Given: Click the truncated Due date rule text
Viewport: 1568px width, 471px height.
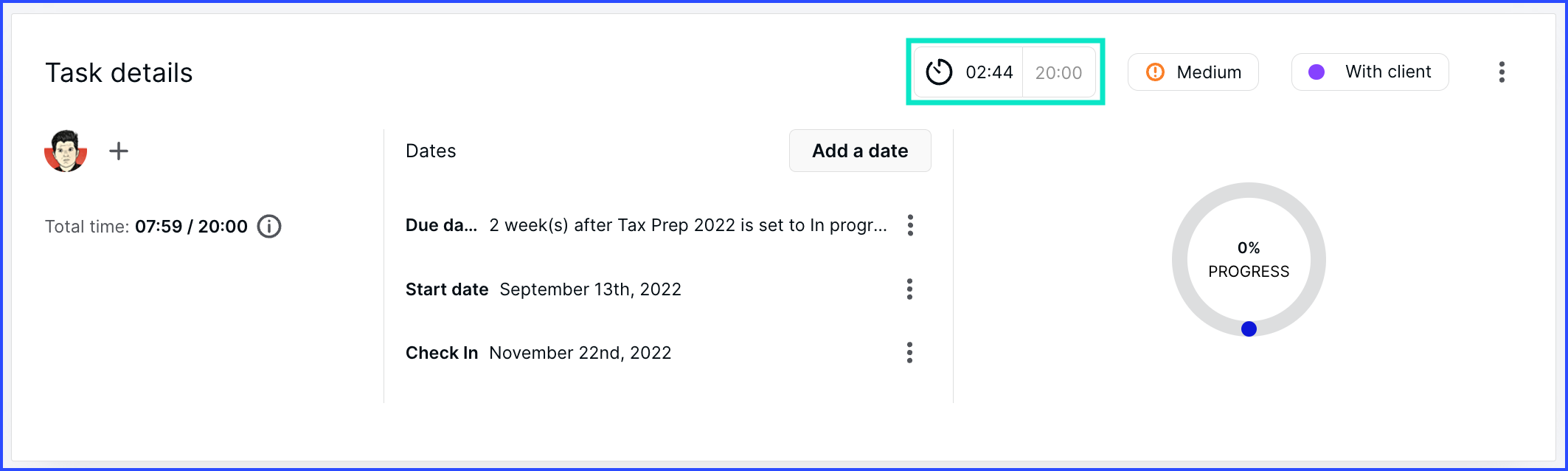Looking at the screenshot, I should pyautogui.click(x=688, y=225).
